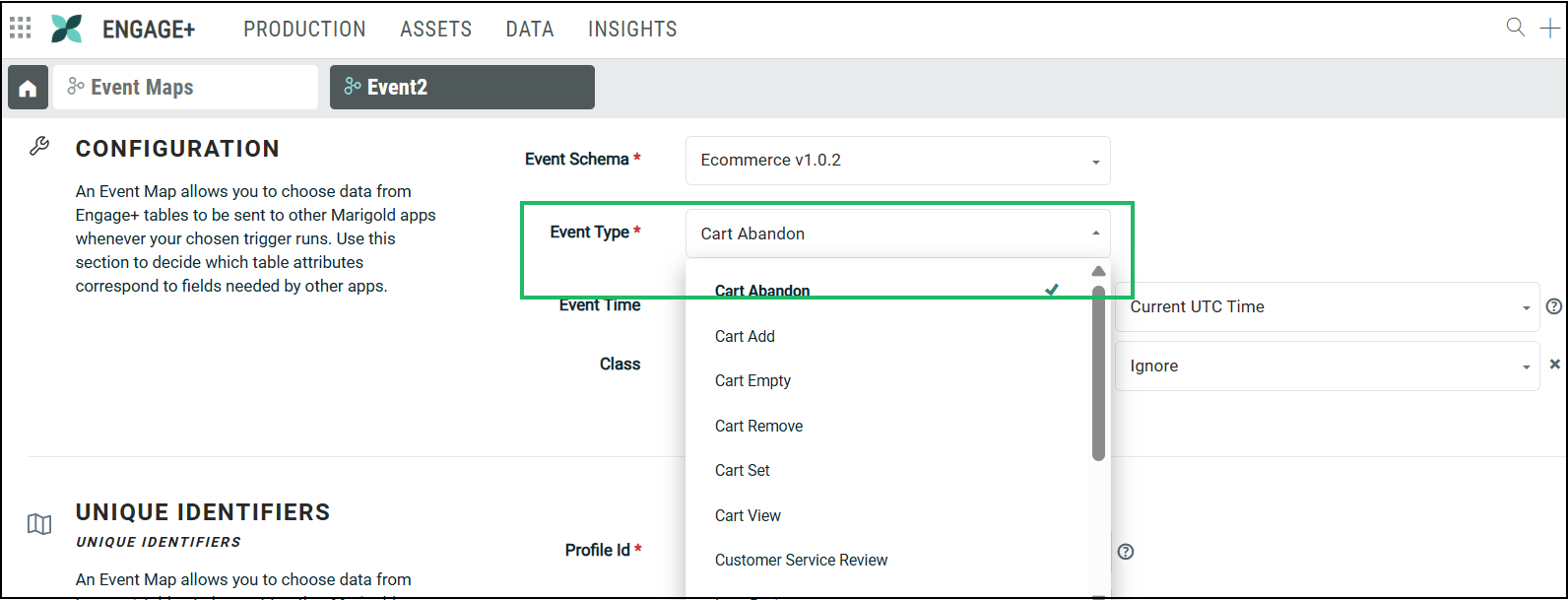Image resolution: width=1568 pixels, height=600 pixels.
Task: Click the scroll up arrow in list
Action: (1098, 271)
